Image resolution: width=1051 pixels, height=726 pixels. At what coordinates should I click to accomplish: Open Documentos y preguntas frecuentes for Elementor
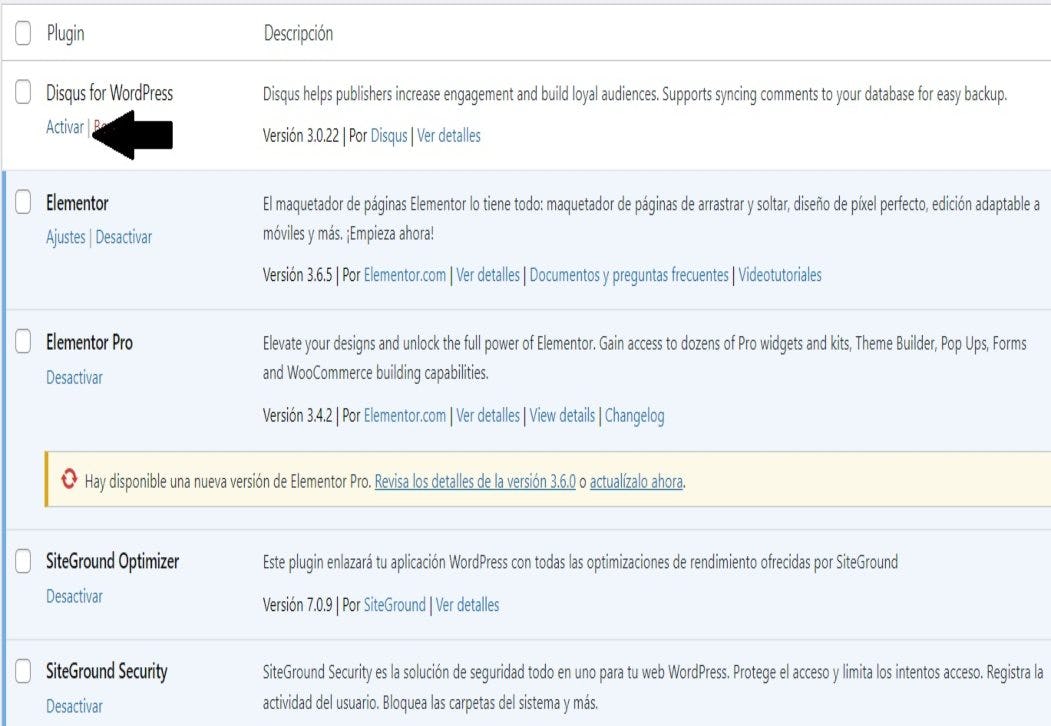coord(630,275)
